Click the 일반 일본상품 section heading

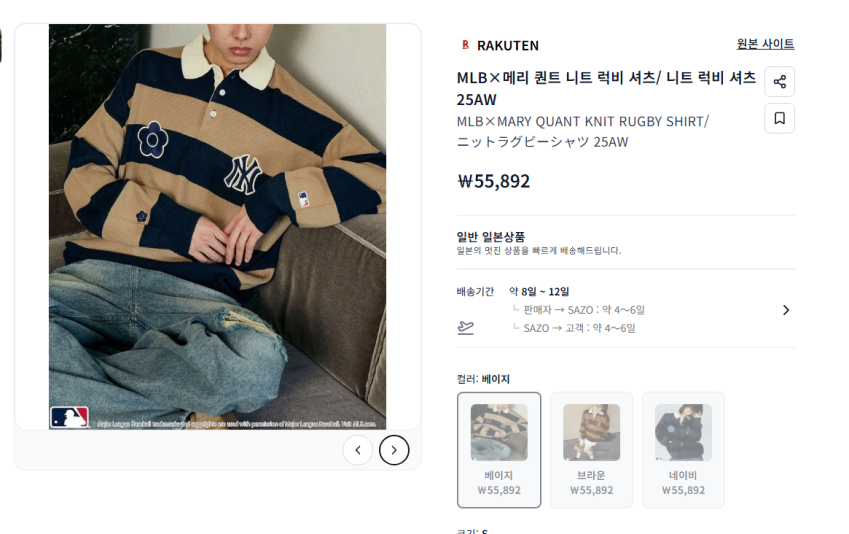click(x=491, y=237)
